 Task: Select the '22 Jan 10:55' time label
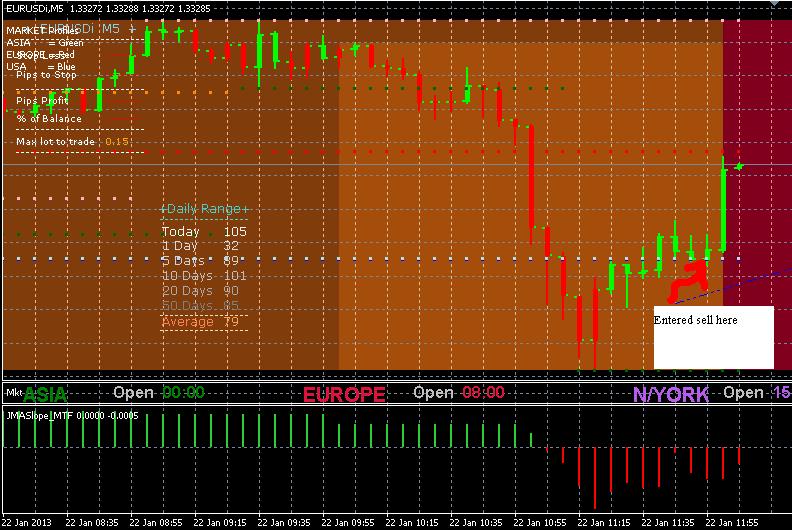(x=540, y=522)
